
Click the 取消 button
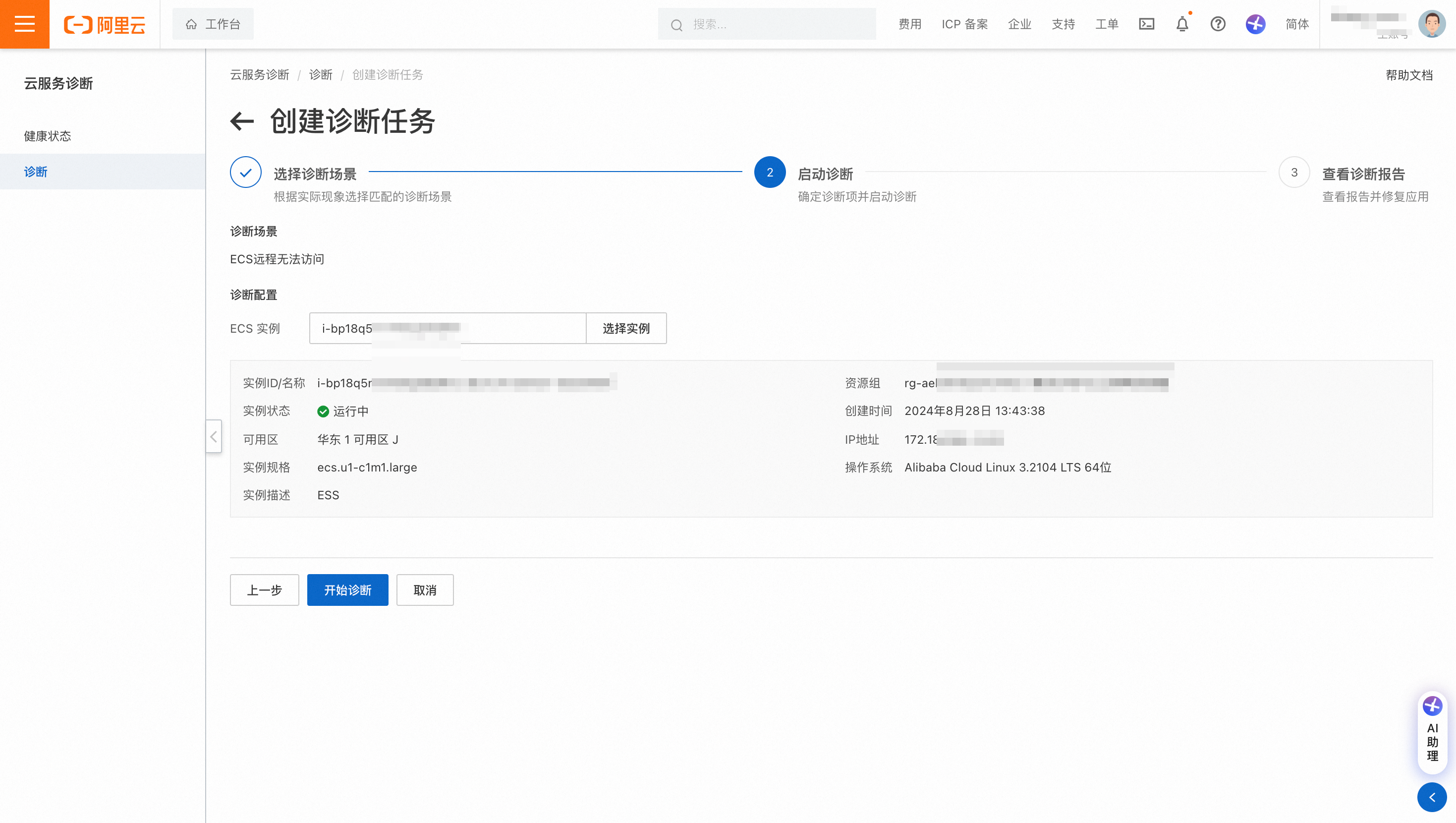coord(425,590)
